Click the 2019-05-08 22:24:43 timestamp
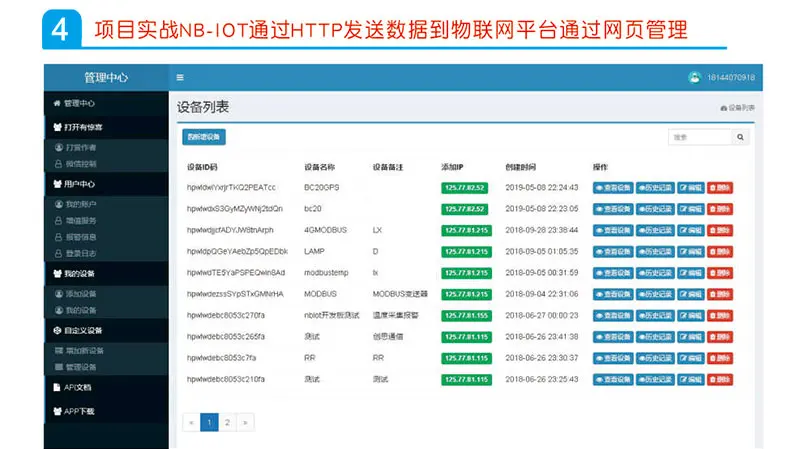Screen dimensions: 800x449 (542, 187)
